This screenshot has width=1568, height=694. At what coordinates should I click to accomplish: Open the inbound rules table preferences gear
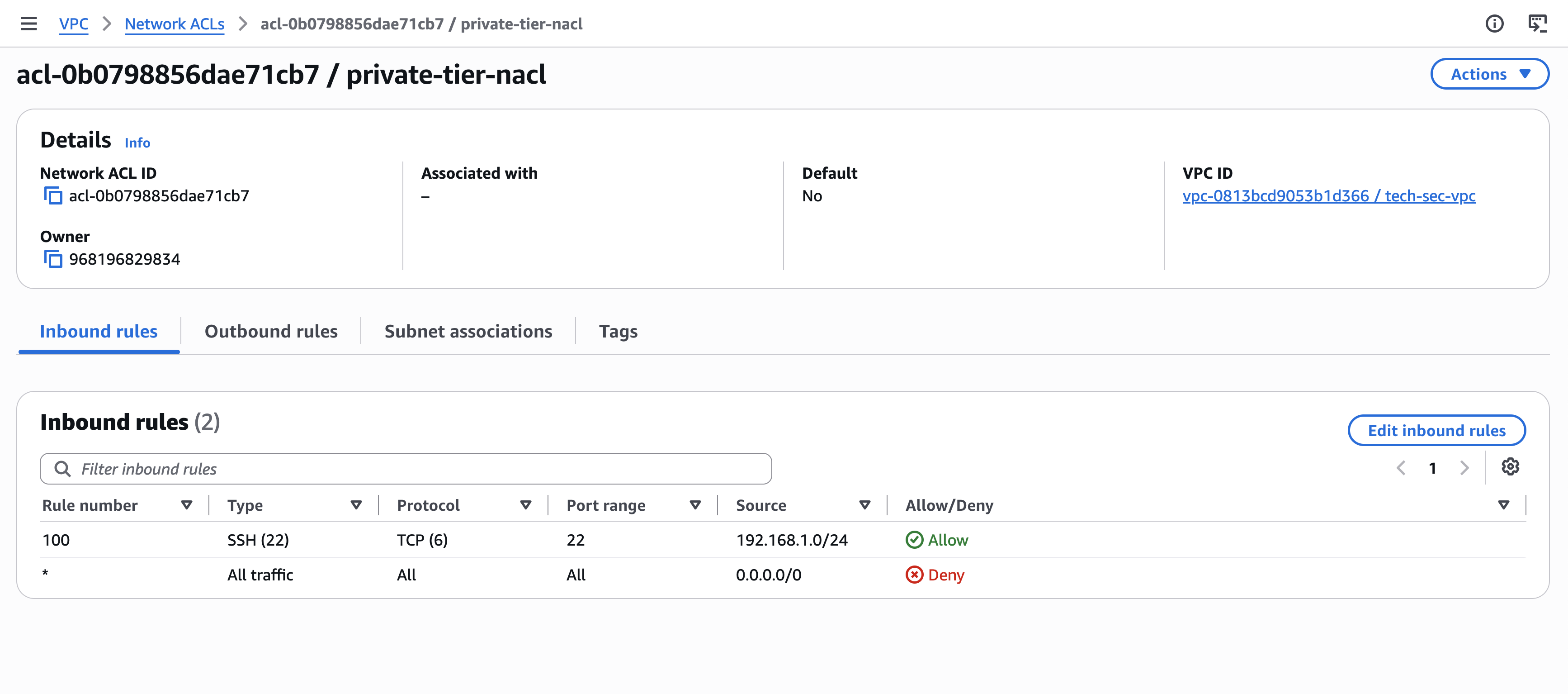pyautogui.click(x=1510, y=467)
